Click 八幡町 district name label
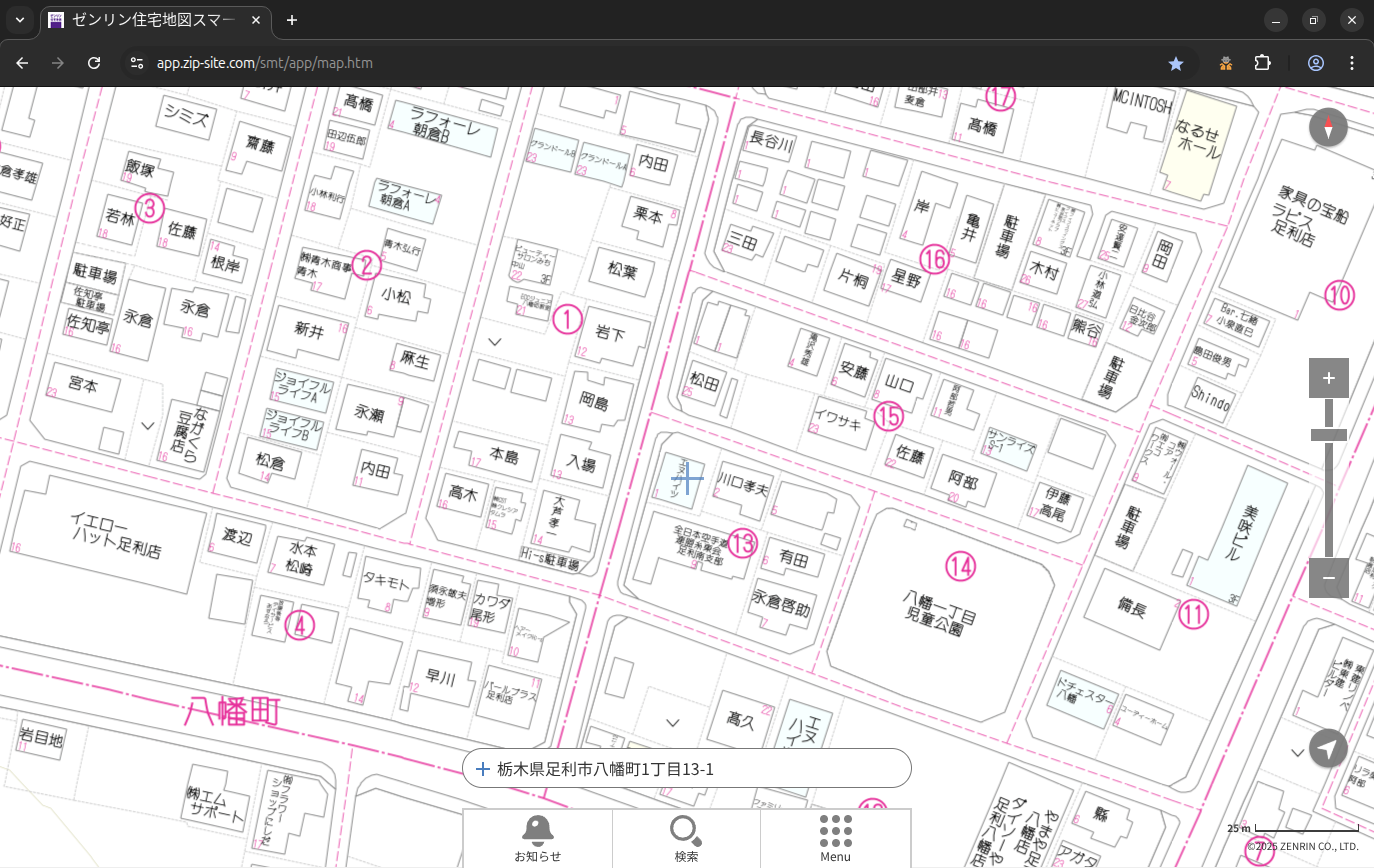Image resolution: width=1374 pixels, height=868 pixels. coord(231,712)
